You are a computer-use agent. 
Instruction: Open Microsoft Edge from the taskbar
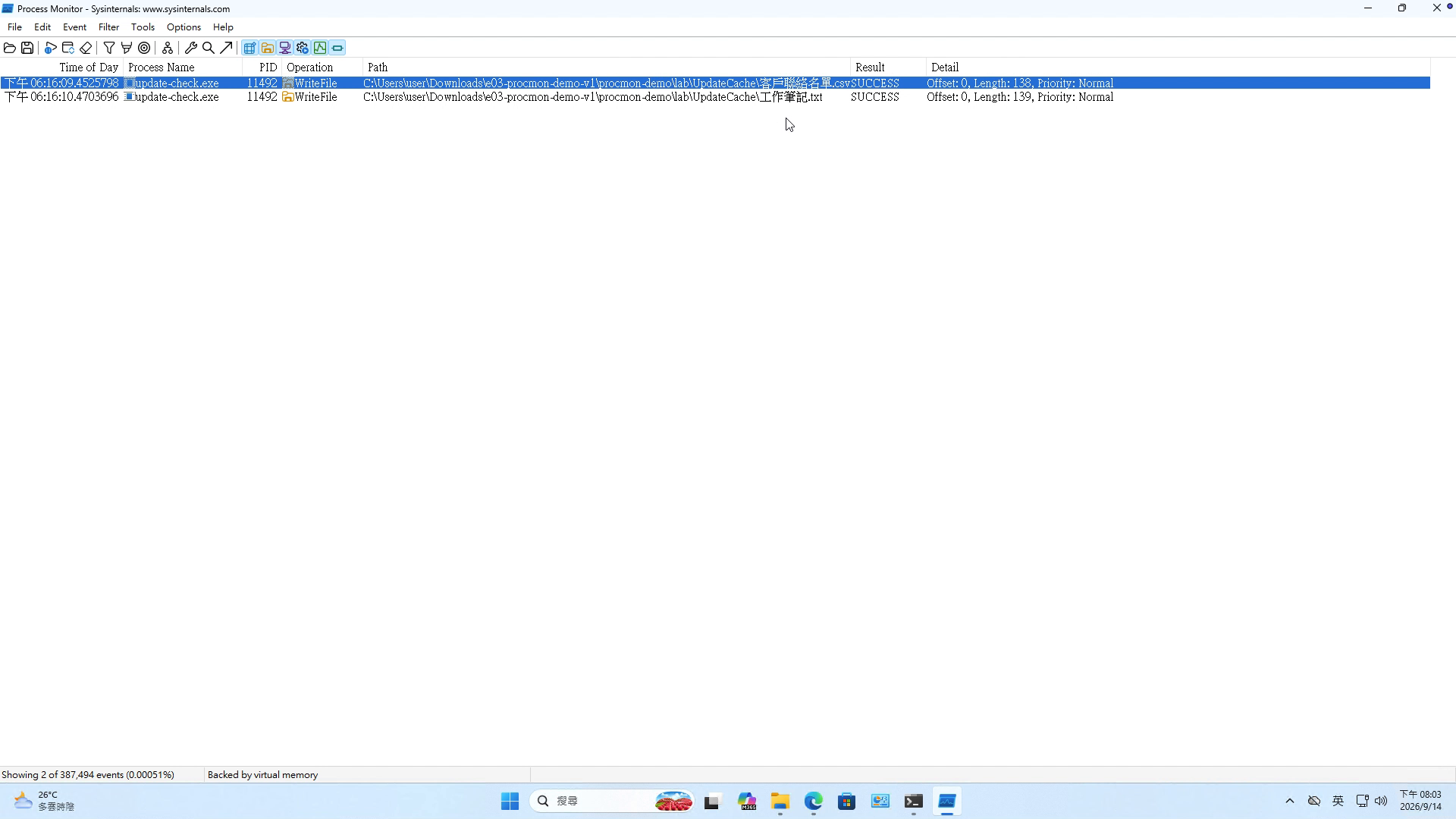(x=814, y=802)
